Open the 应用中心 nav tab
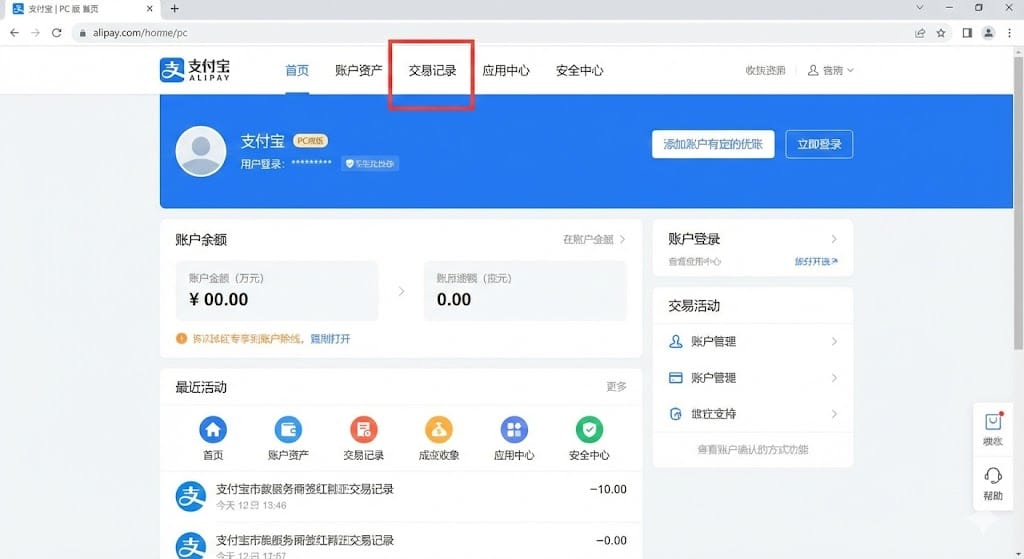1024x559 pixels. click(x=506, y=71)
